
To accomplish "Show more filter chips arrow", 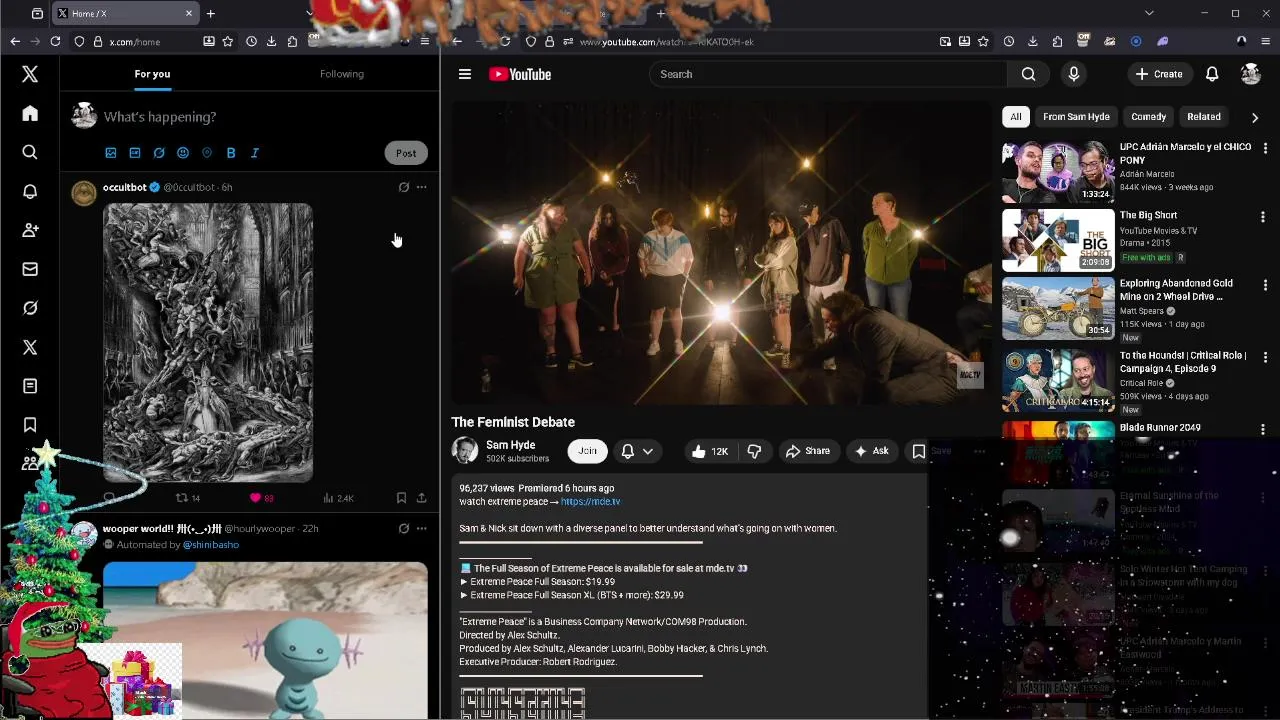I will [1255, 117].
